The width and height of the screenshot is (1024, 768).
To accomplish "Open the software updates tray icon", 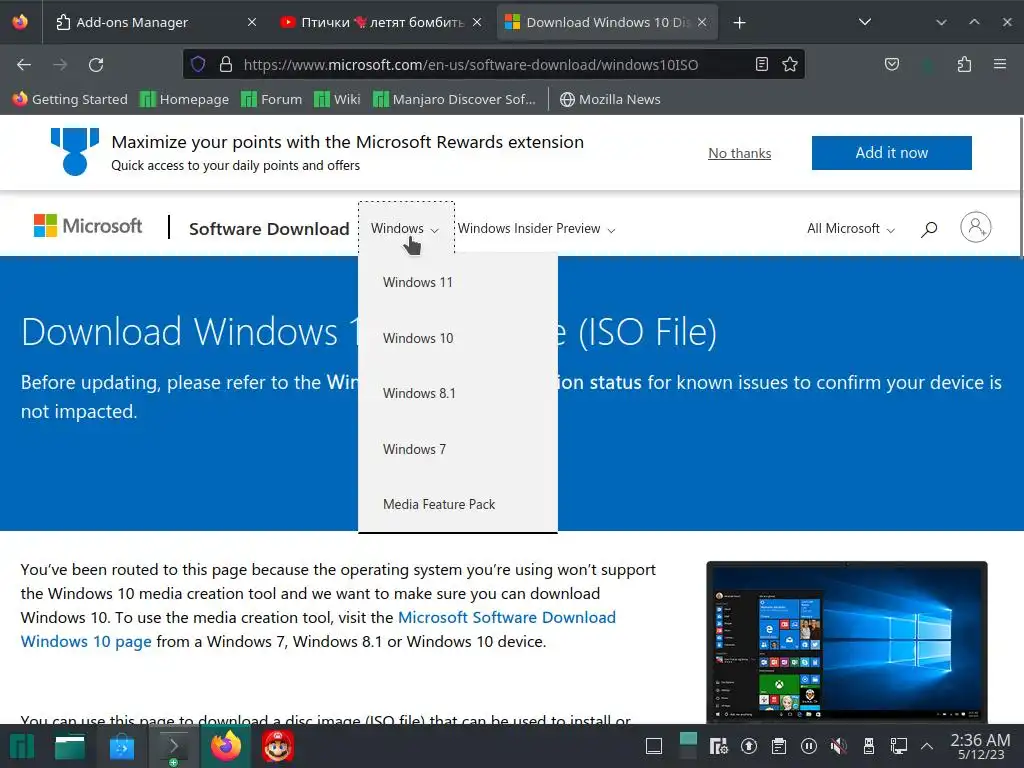I will click(748, 746).
